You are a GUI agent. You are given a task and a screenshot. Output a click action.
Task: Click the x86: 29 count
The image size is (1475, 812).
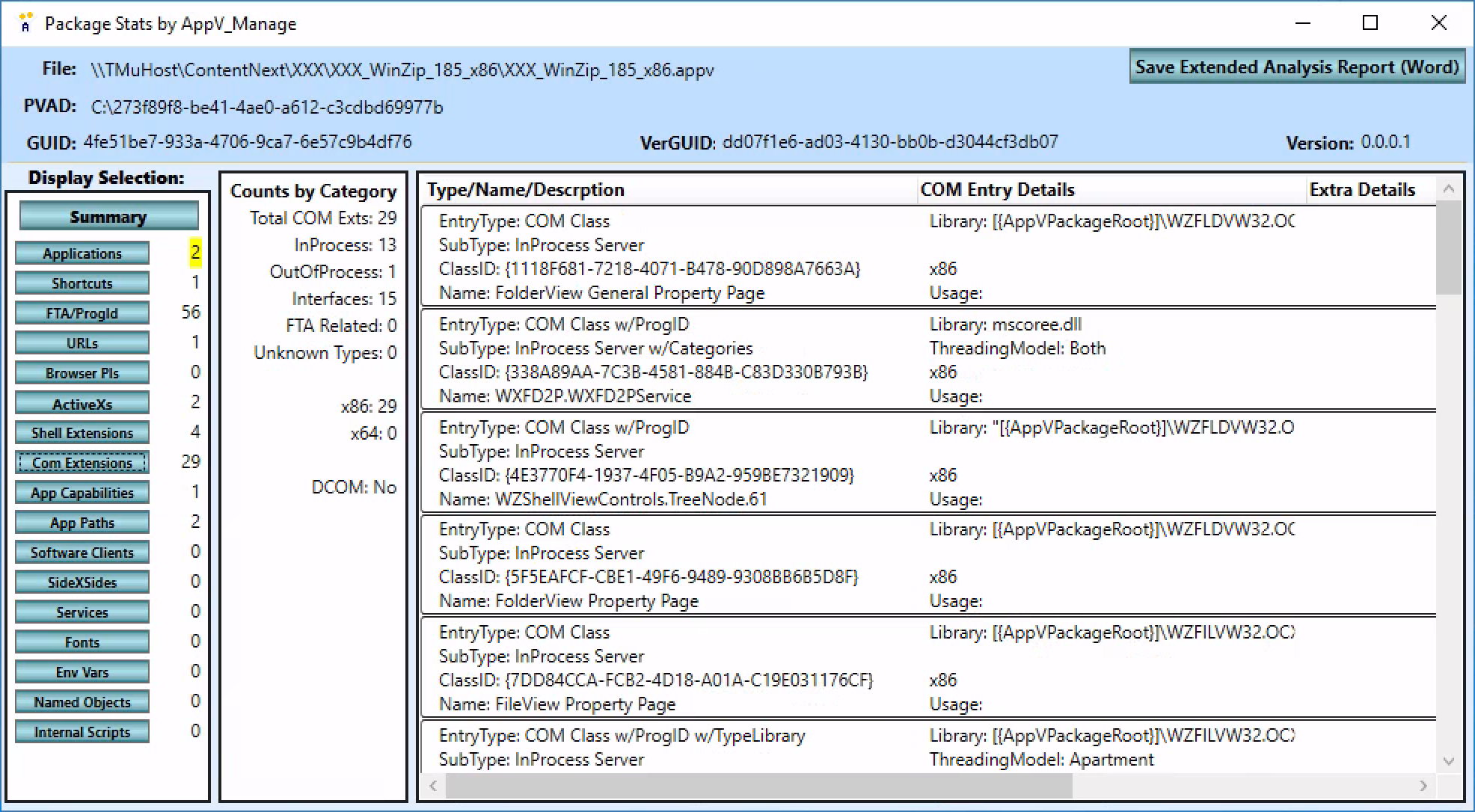369,407
